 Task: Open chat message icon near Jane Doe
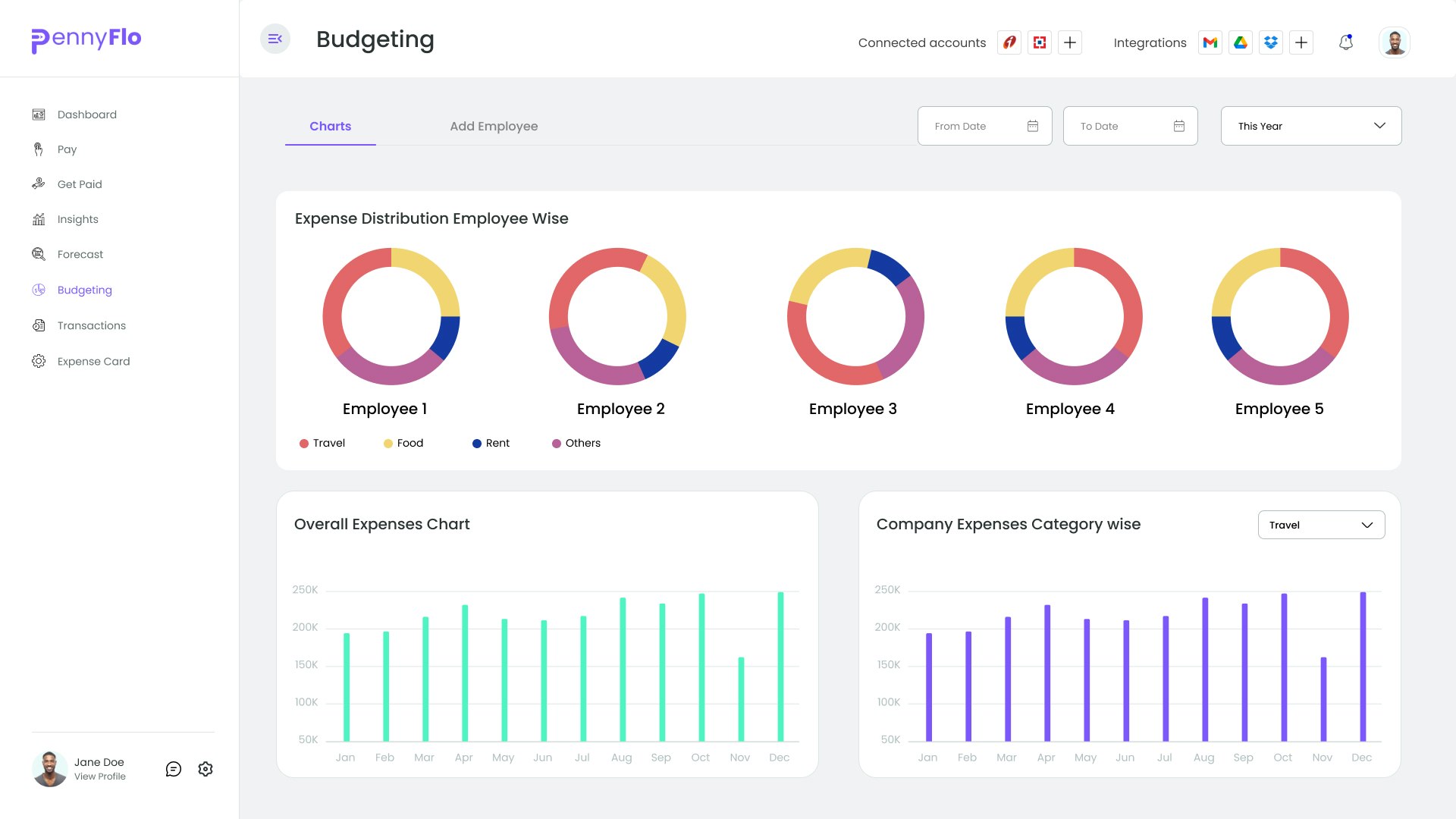(174, 769)
